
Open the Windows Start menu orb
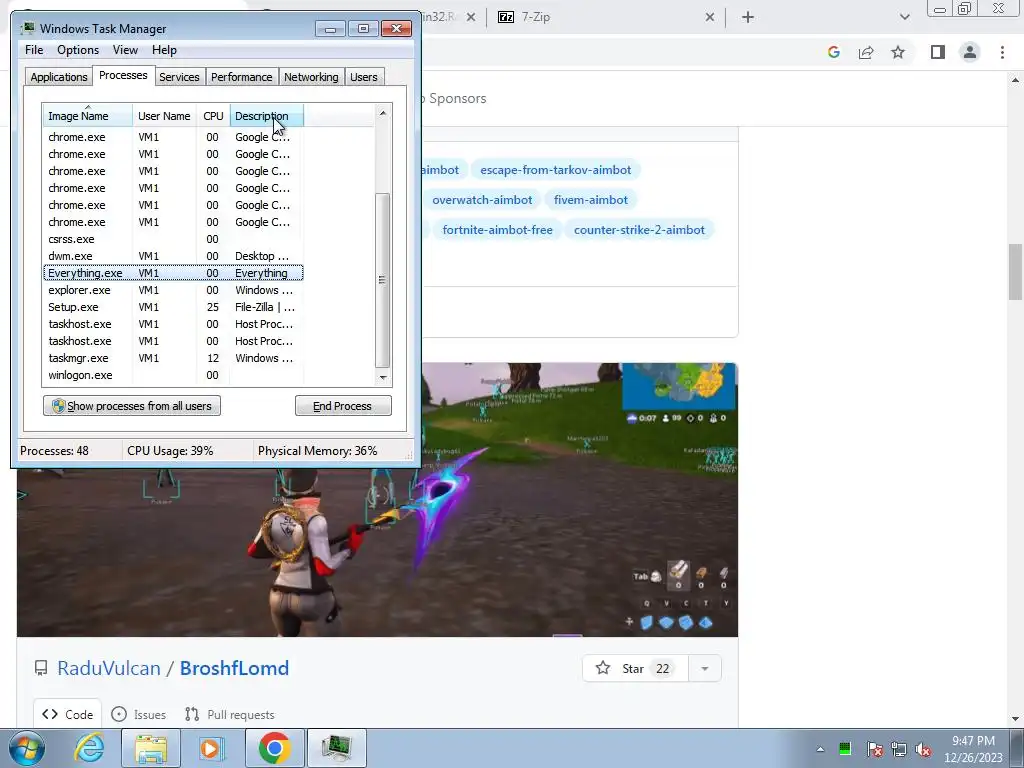click(x=26, y=748)
